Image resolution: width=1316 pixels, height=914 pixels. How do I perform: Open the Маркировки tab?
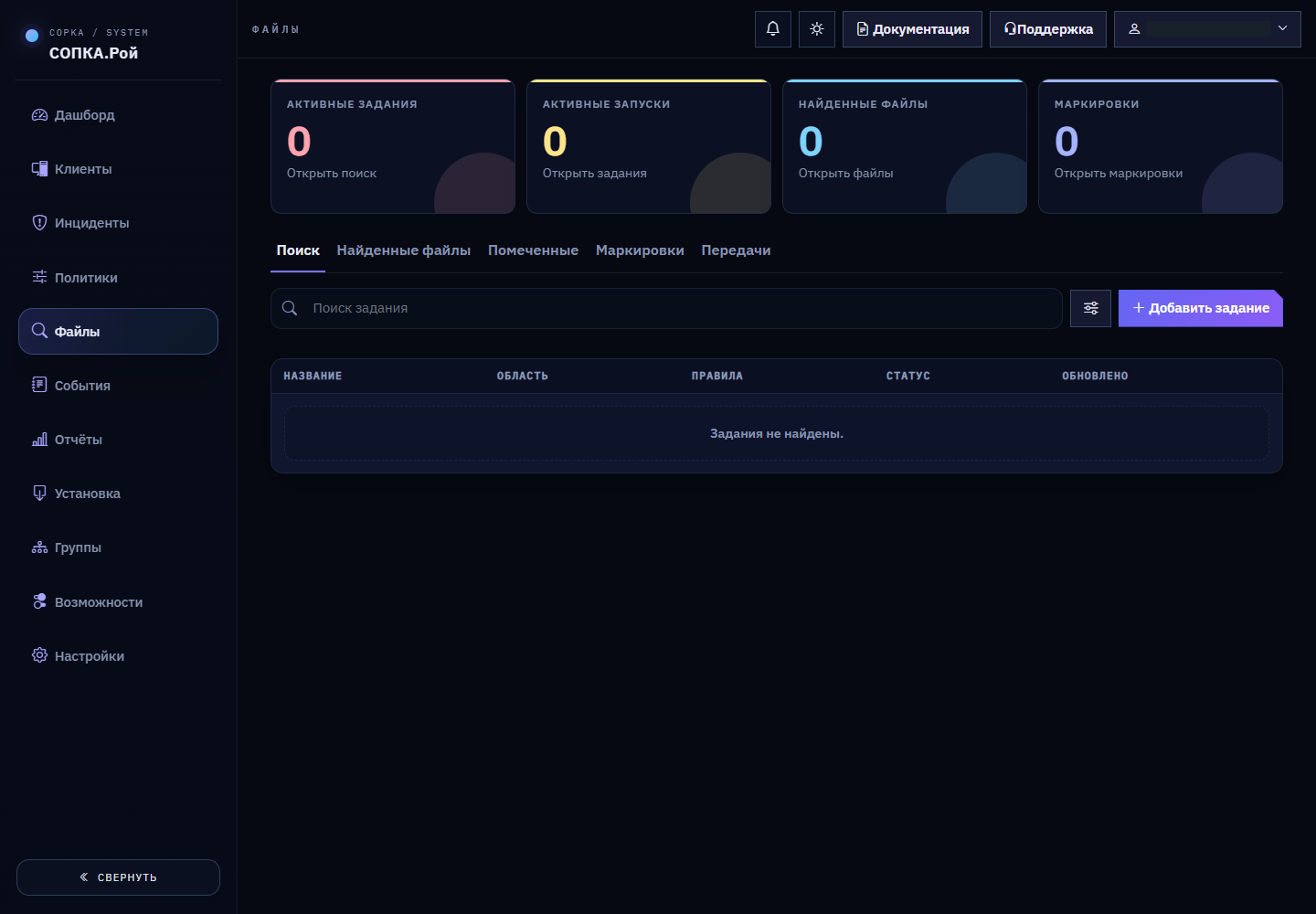click(x=640, y=250)
